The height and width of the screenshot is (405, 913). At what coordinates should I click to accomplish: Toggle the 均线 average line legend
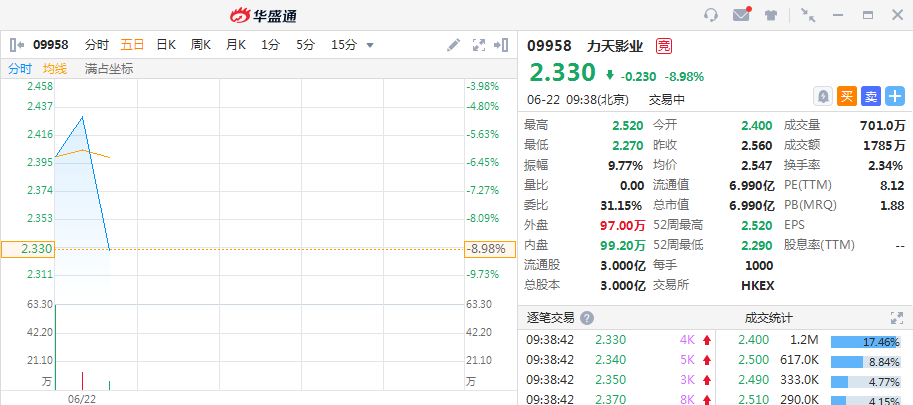[x=55, y=69]
